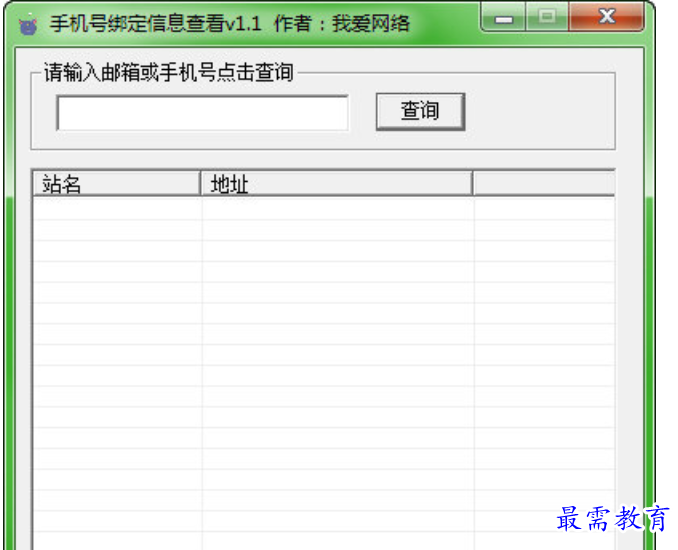Viewport: 678px width, 550px height.
Task: Click the disabled maximize button
Action: pos(547,17)
